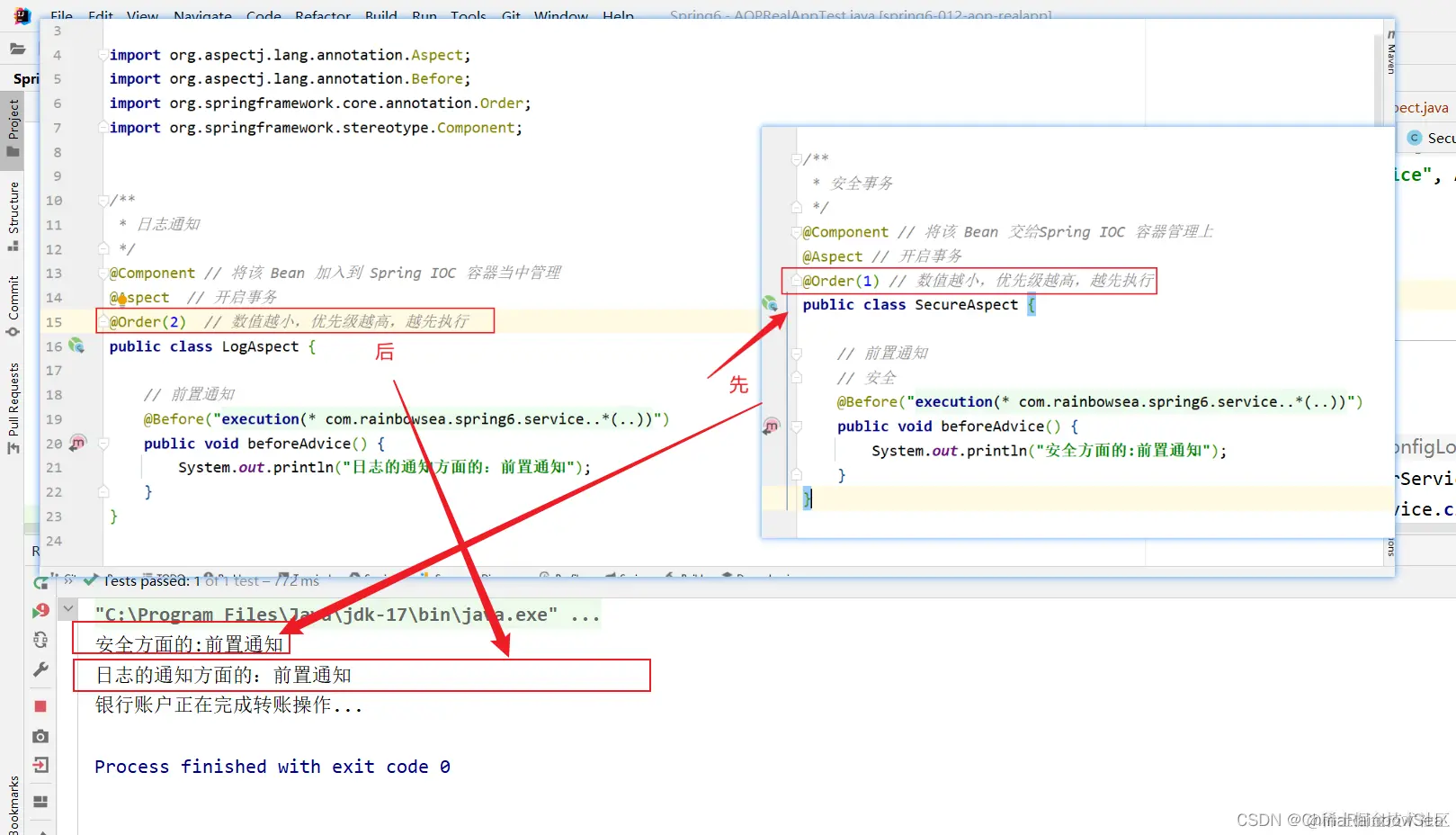The height and width of the screenshot is (835, 1456).
Task: Click the open folder toolbar icon
Action: pos(17,49)
